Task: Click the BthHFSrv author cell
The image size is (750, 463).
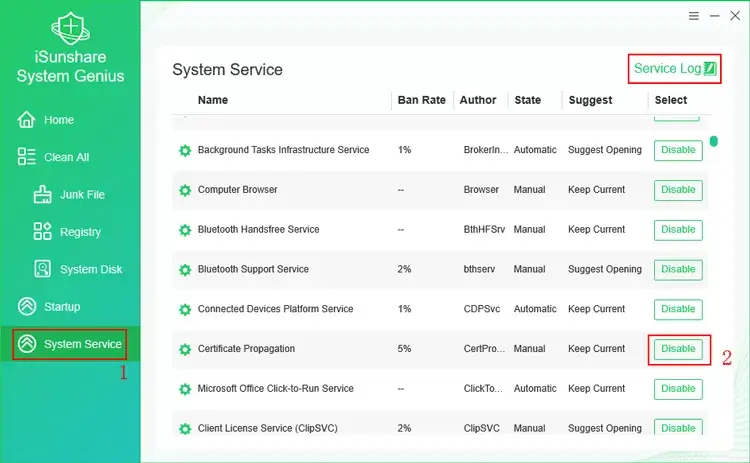Action: (x=484, y=230)
